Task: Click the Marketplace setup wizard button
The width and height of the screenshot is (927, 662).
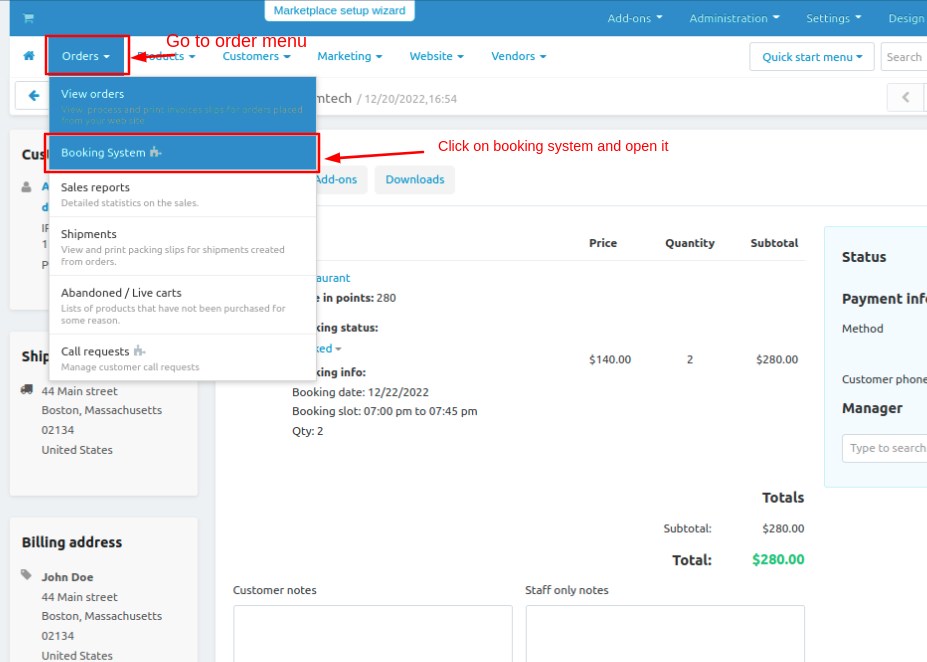Action: pyautogui.click(x=340, y=11)
